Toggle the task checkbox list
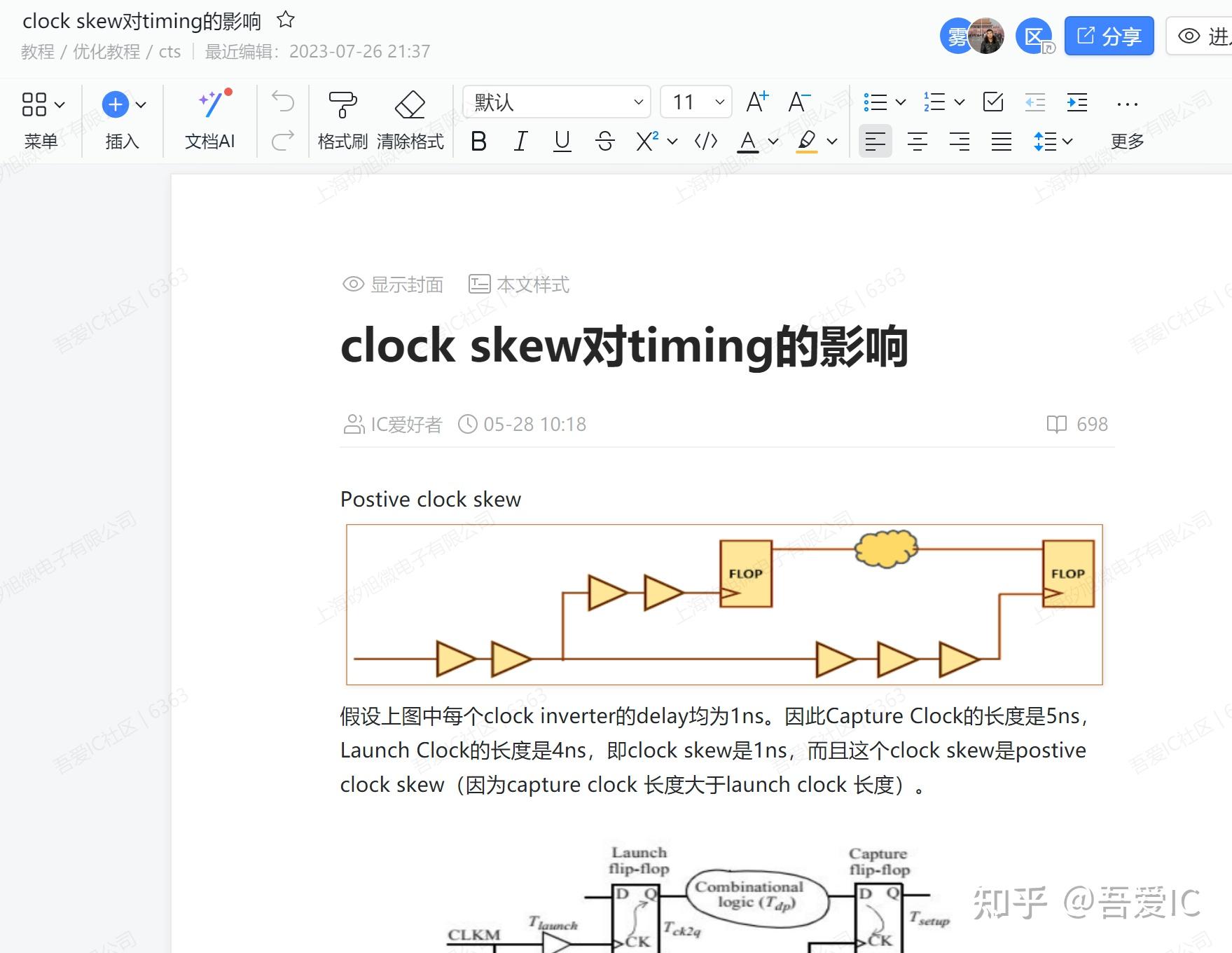The image size is (1232, 953). tap(994, 102)
